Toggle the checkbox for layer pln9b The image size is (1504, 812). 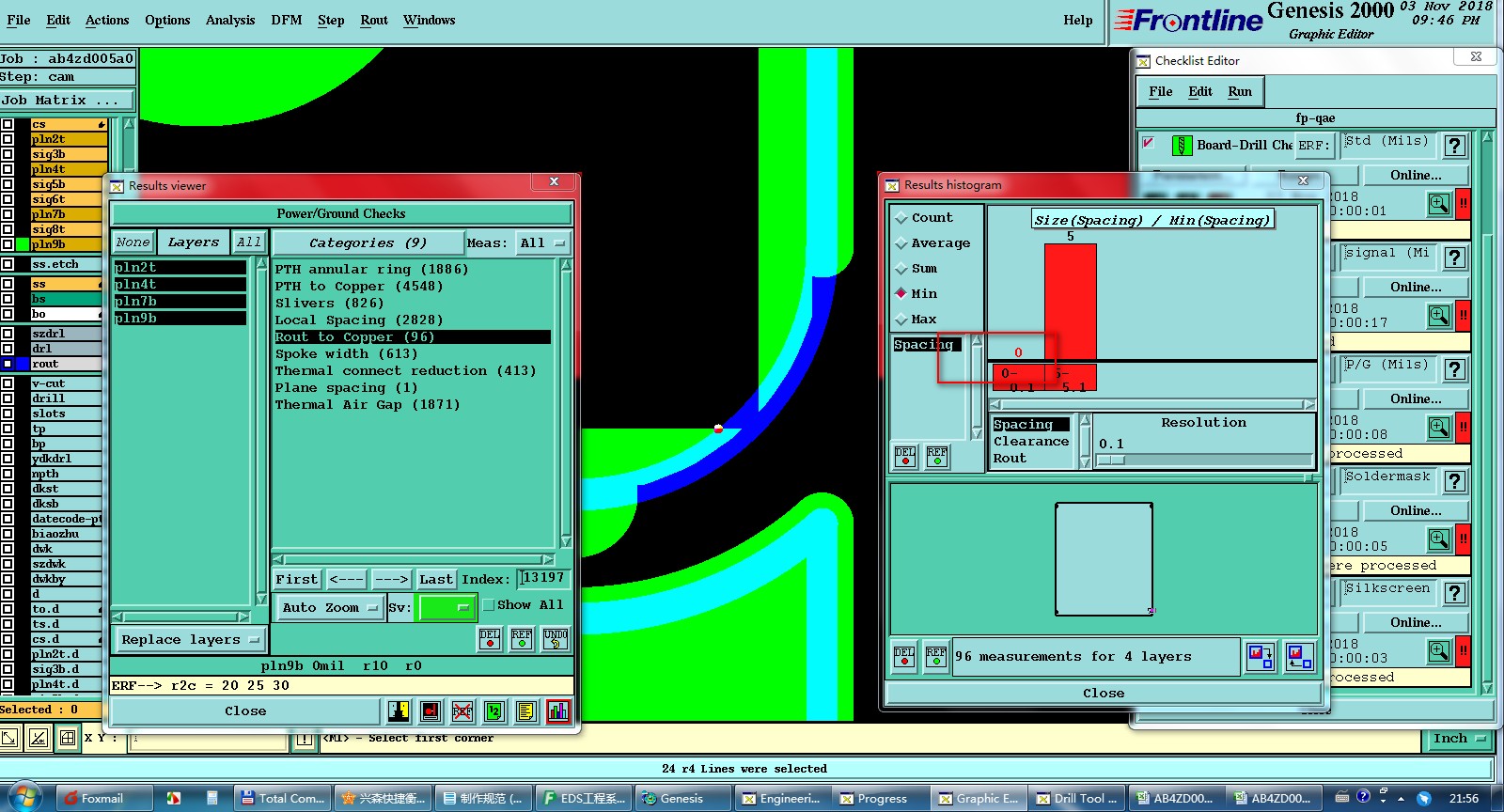[x=8, y=244]
